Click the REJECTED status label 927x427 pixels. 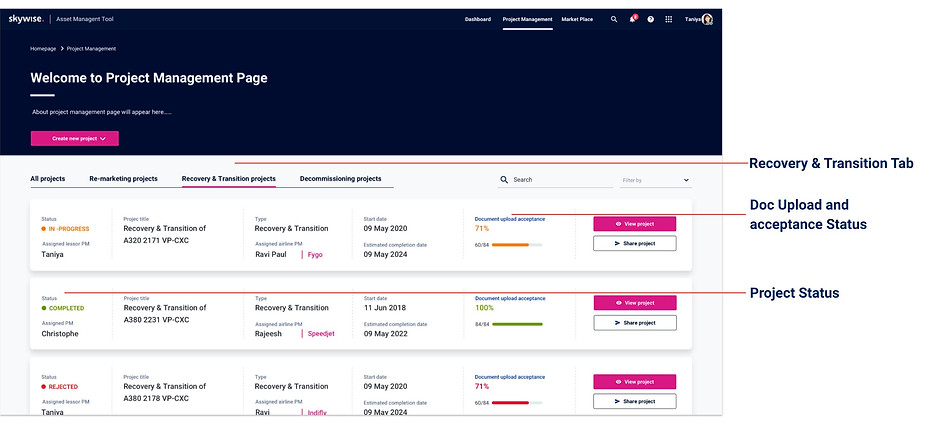pyautogui.click(x=63, y=387)
